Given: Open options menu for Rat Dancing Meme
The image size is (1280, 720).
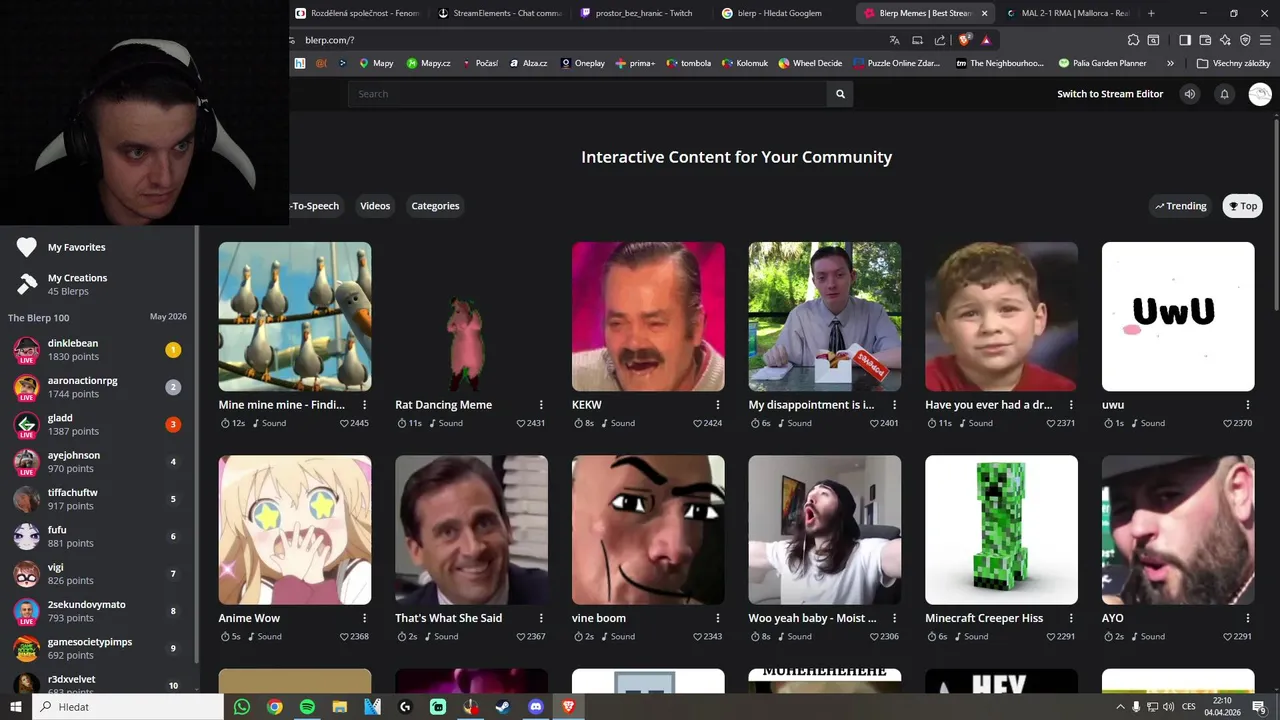Looking at the screenshot, I should tap(541, 405).
